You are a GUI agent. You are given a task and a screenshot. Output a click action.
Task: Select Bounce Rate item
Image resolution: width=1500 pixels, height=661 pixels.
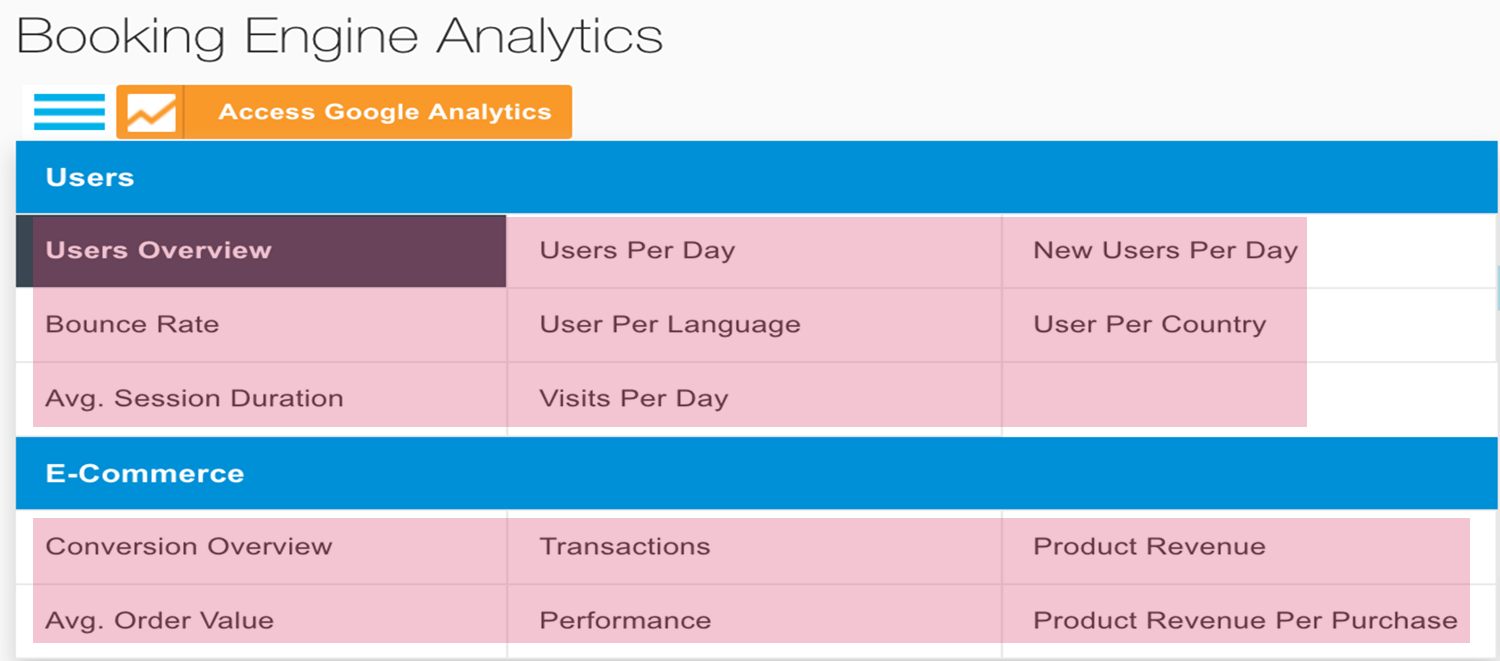(x=261, y=325)
